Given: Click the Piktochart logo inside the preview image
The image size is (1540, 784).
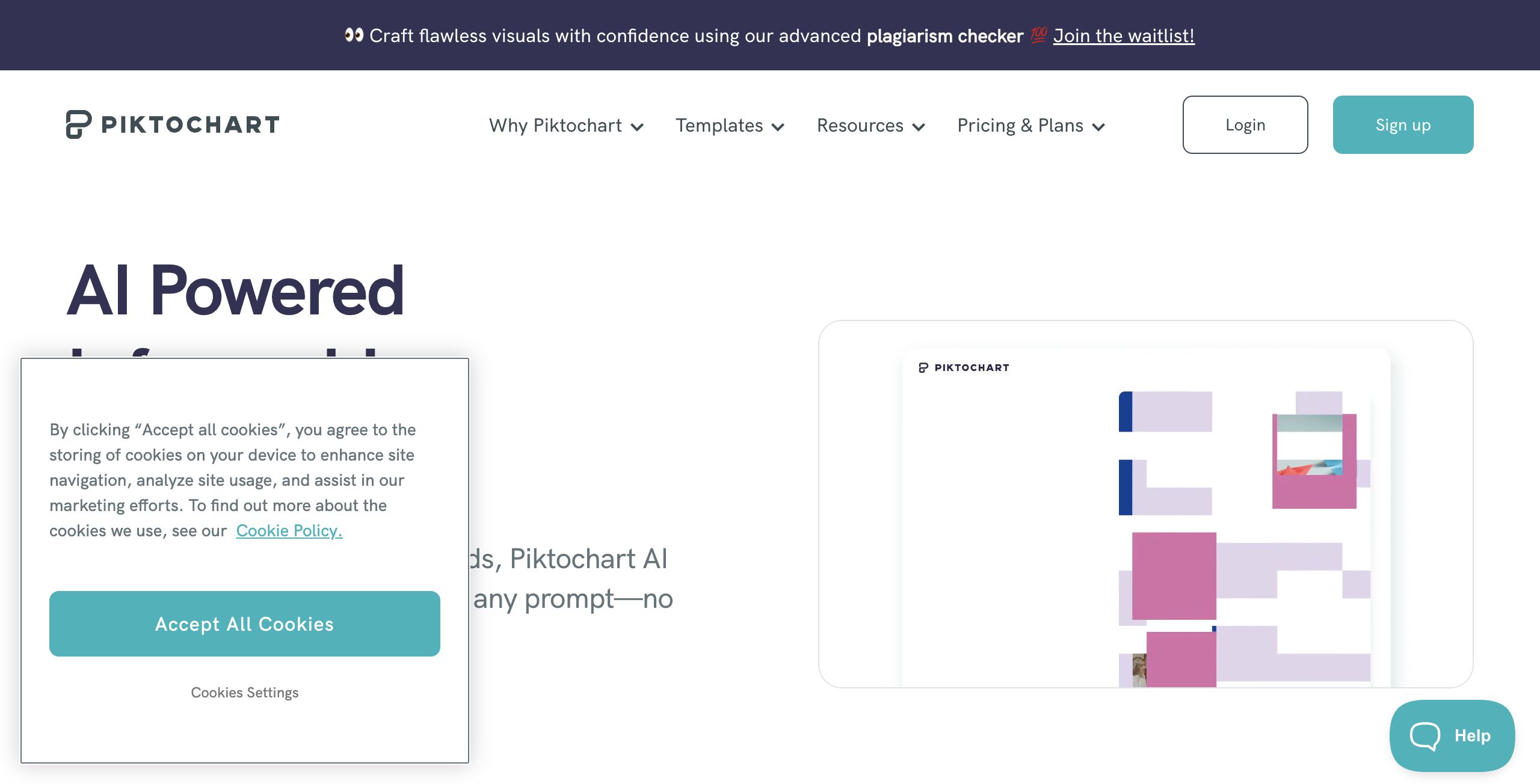Looking at the screenshot, I should pyautogui.click(x=961, y=367).
